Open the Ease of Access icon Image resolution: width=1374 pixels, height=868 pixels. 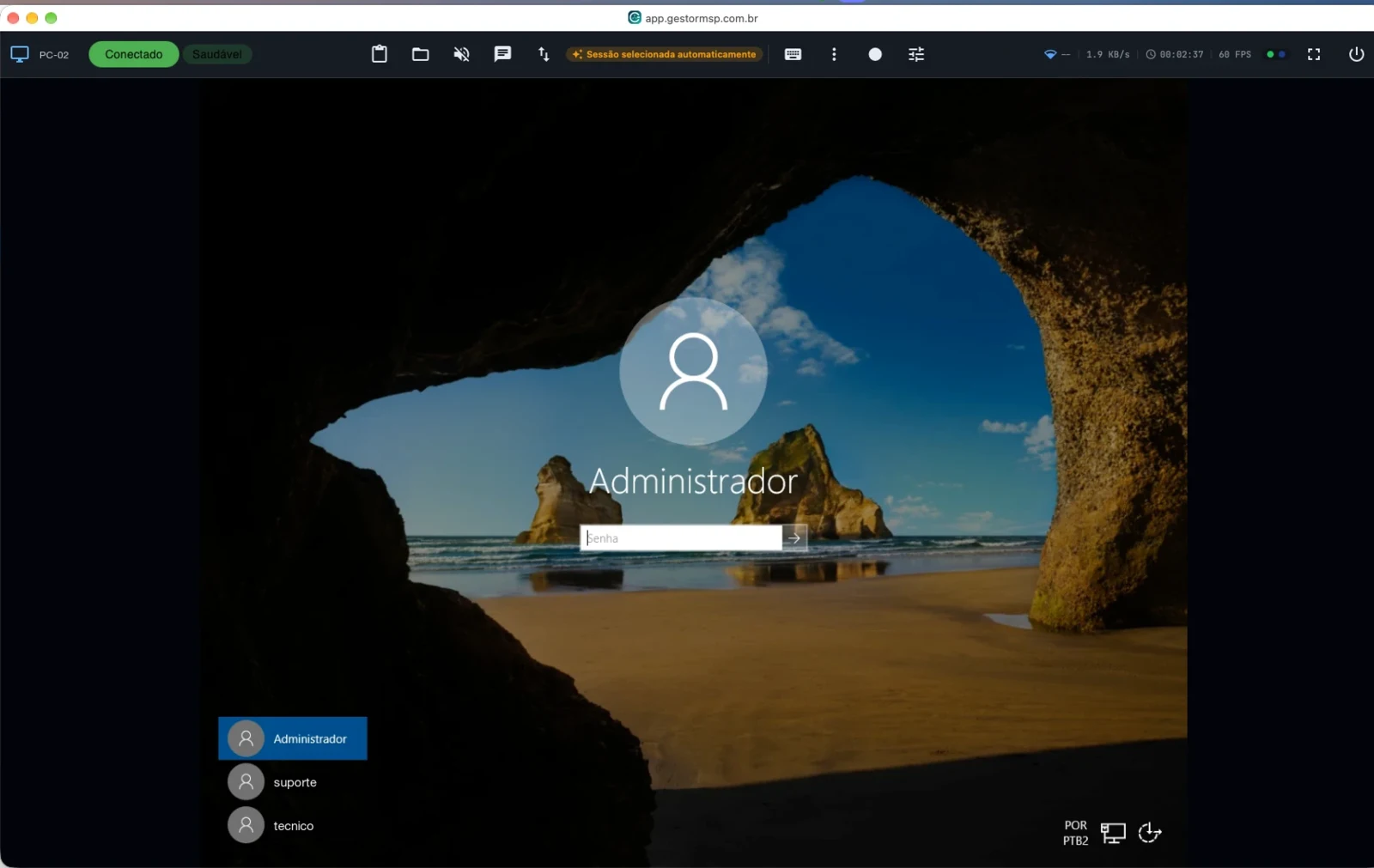coord(1150,833)
